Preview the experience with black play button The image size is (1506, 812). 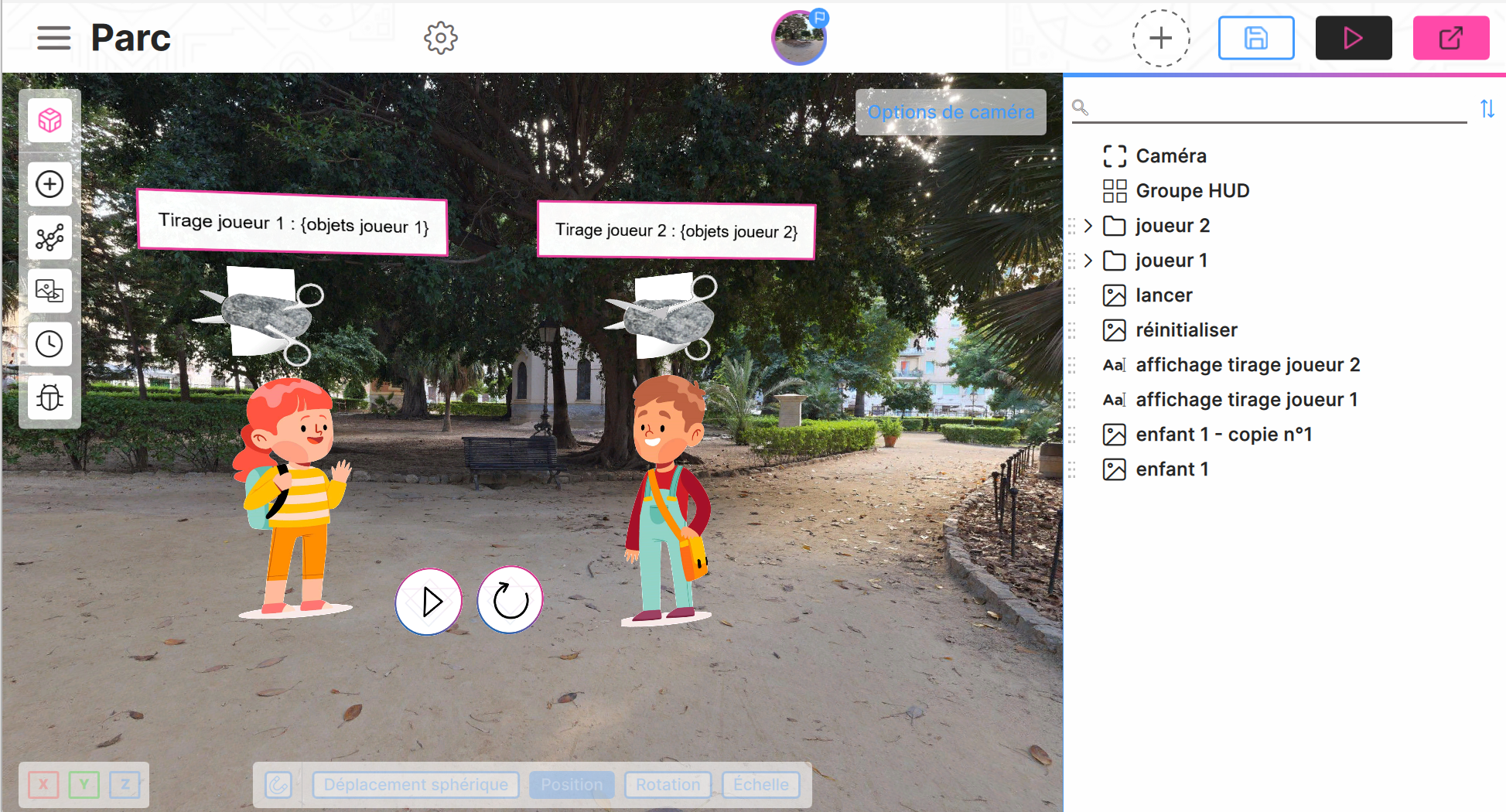pyautogui.click(x=1354, y=38)
